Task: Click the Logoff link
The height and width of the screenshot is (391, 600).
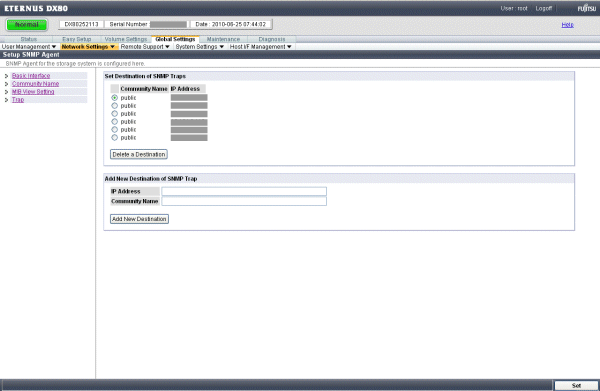Action: [544, 8]
